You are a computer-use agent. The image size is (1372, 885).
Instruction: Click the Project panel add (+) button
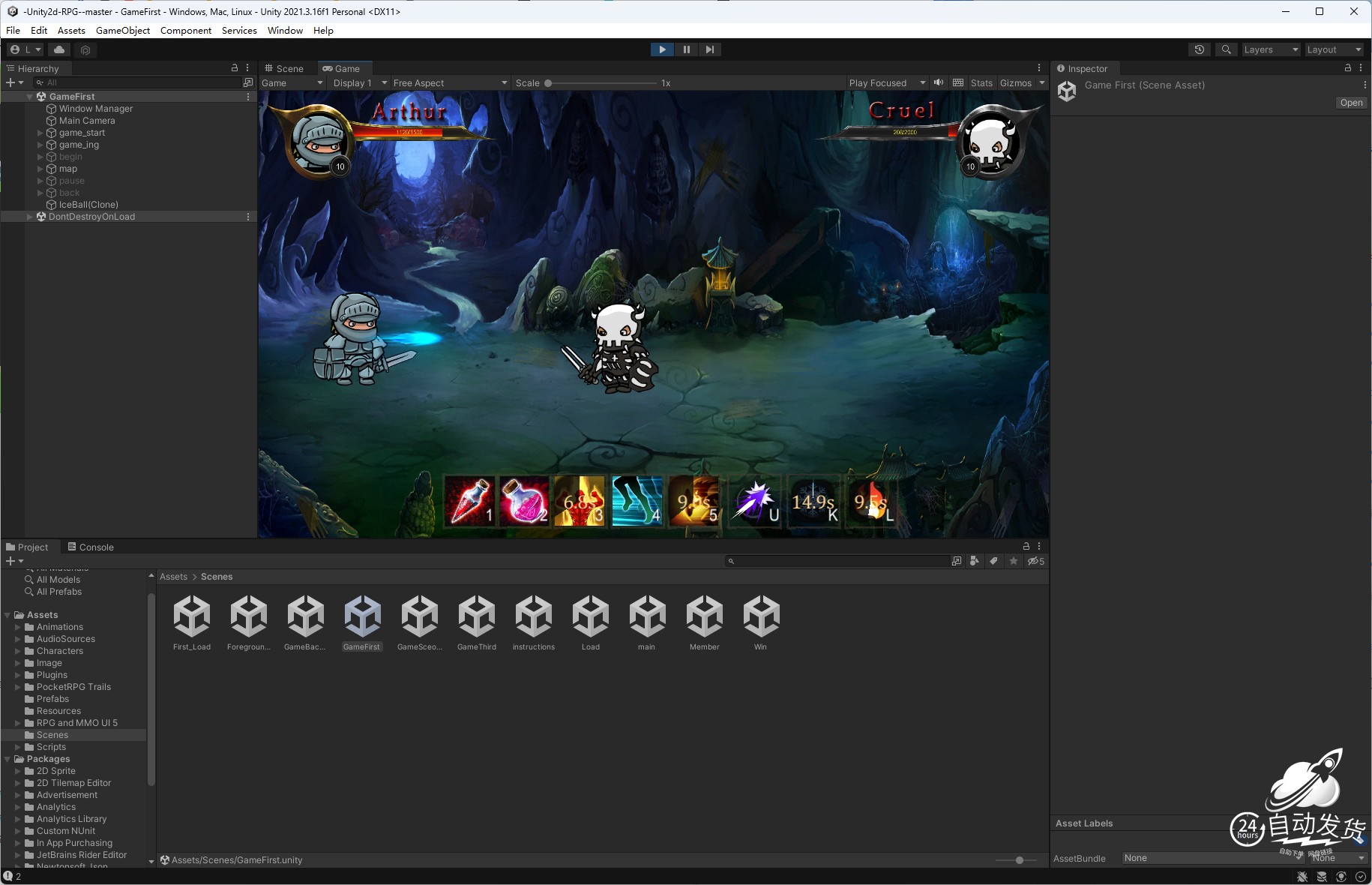[14, 561]
